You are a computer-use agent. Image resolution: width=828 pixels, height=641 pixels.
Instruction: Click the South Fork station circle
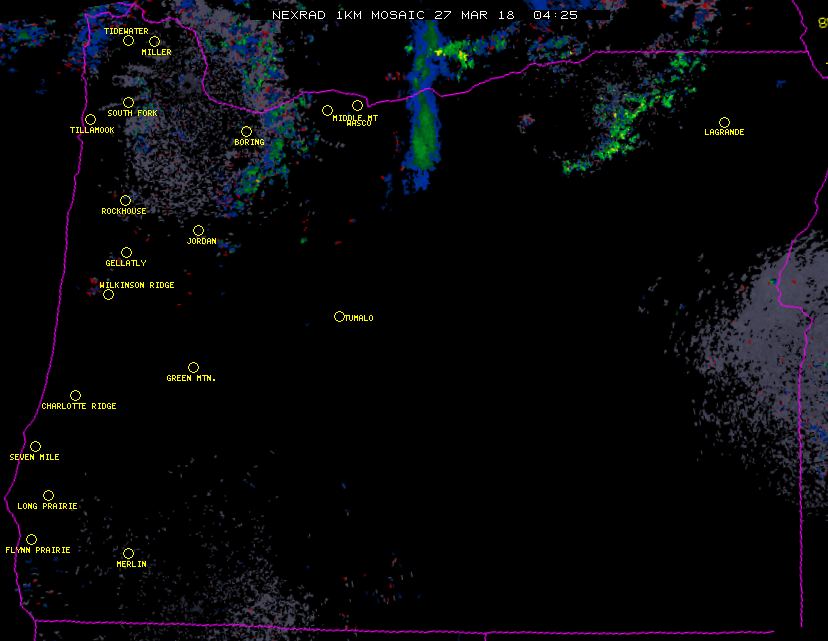(128, 102)
